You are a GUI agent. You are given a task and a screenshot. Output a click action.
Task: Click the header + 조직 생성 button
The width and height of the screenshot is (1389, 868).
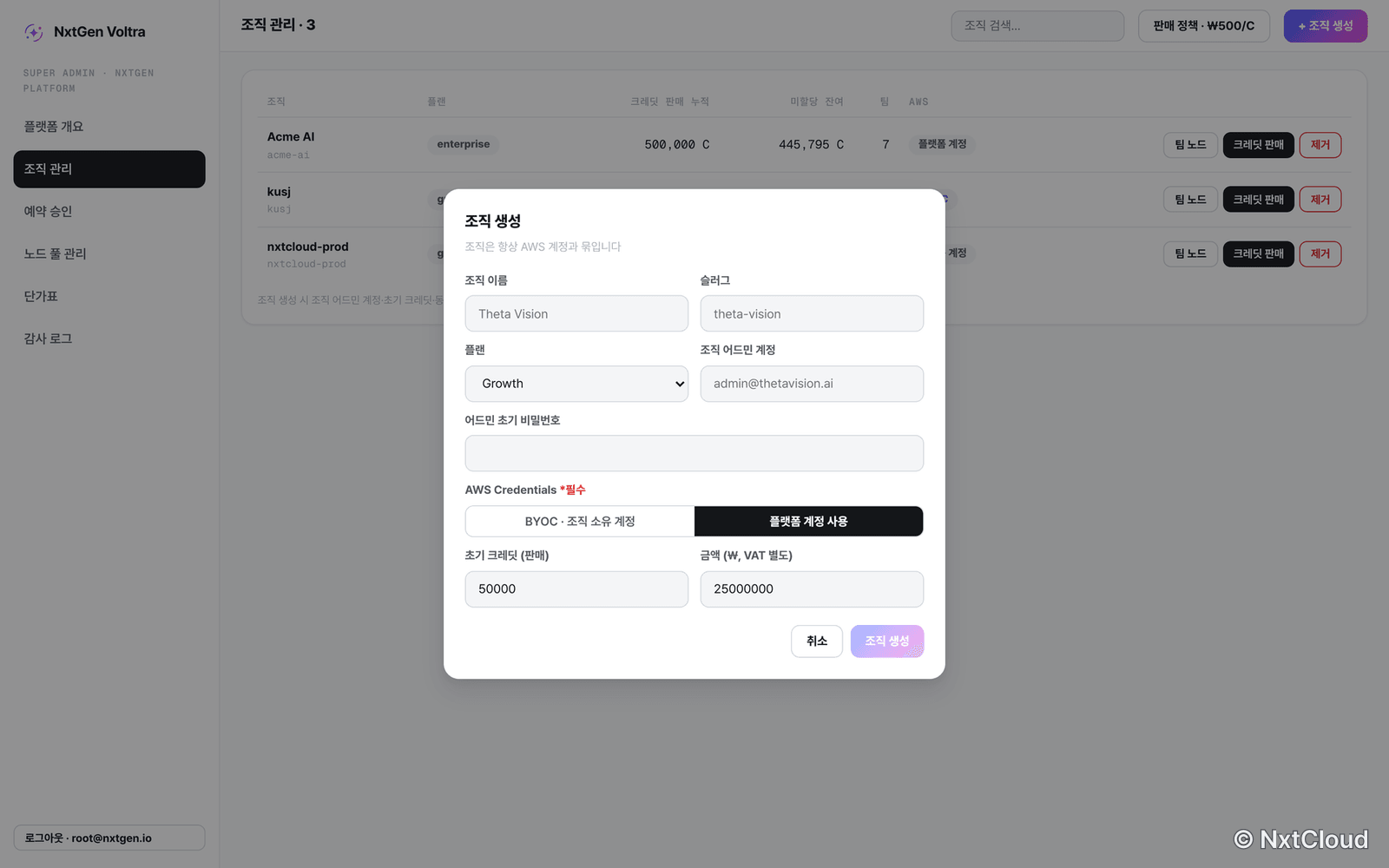(1326, 26)
